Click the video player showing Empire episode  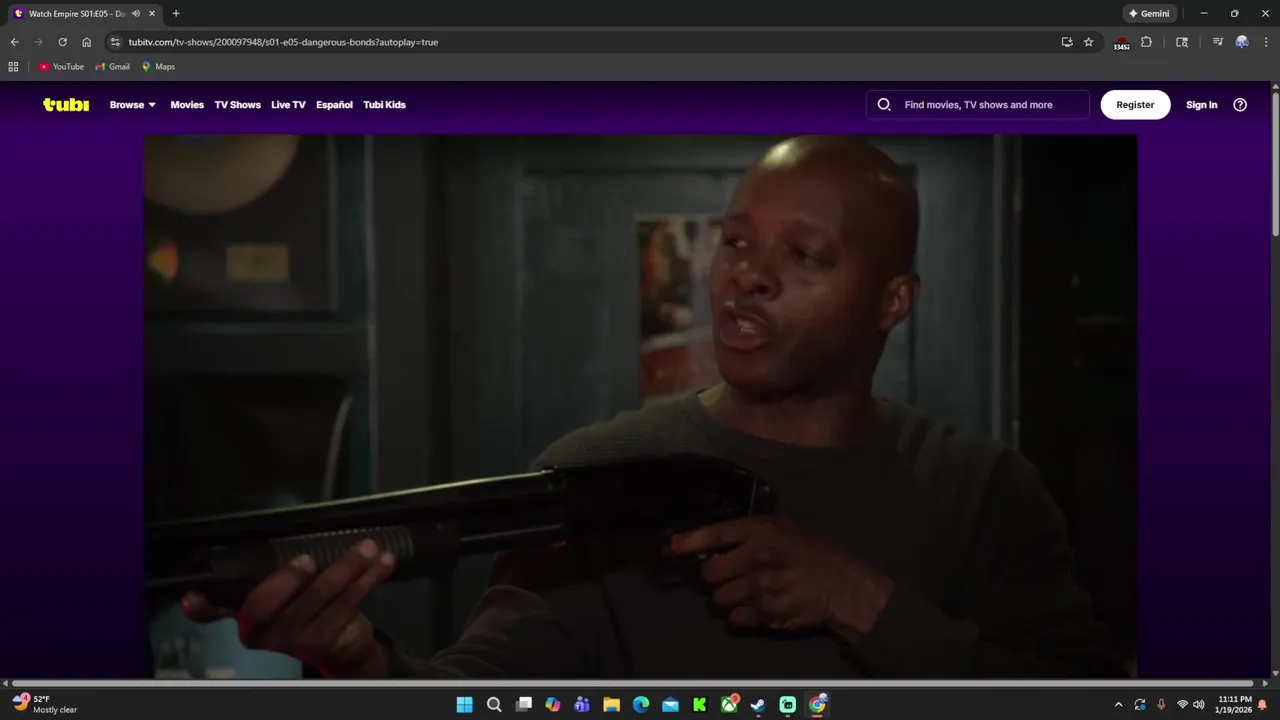click(x=640, y=406)
